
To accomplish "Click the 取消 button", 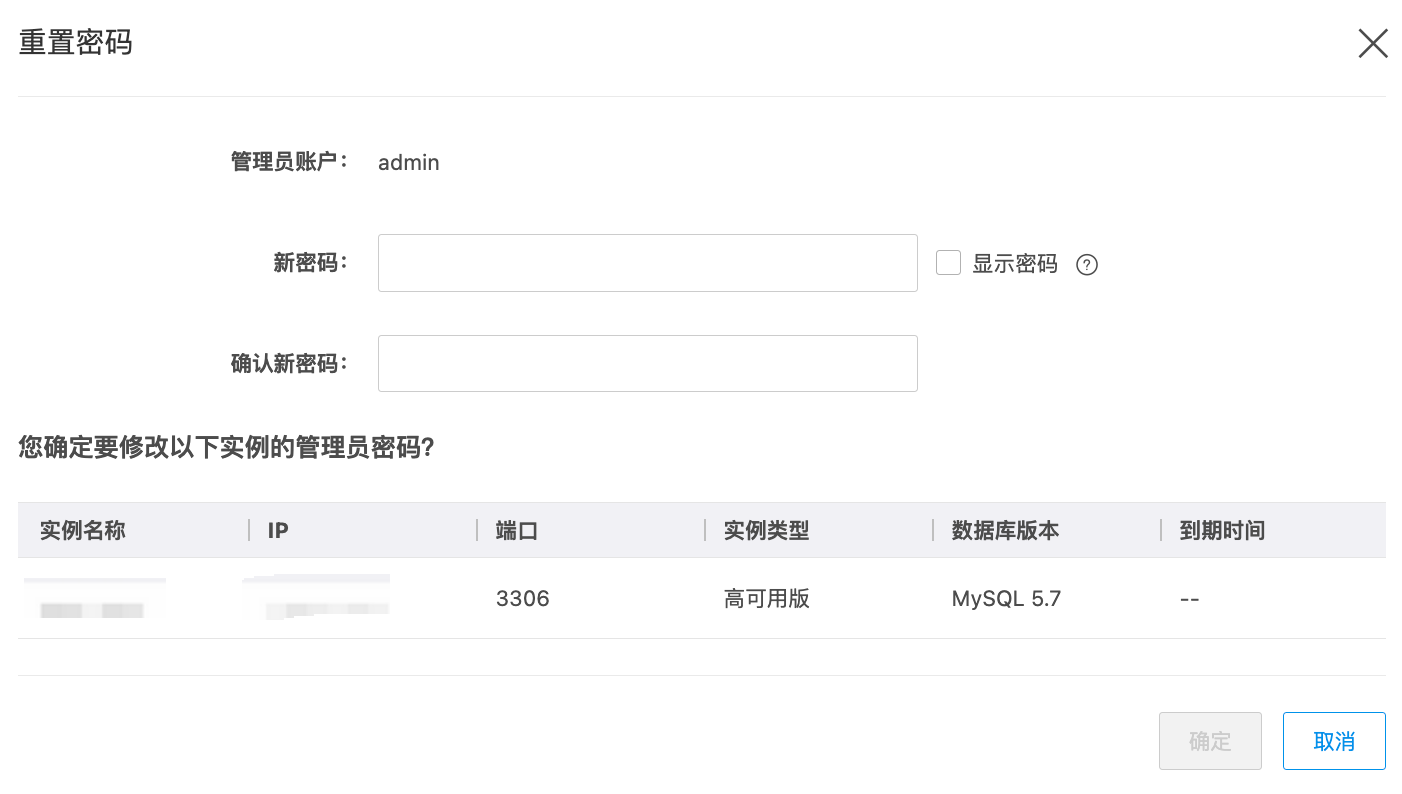I will click(1333, 741).
